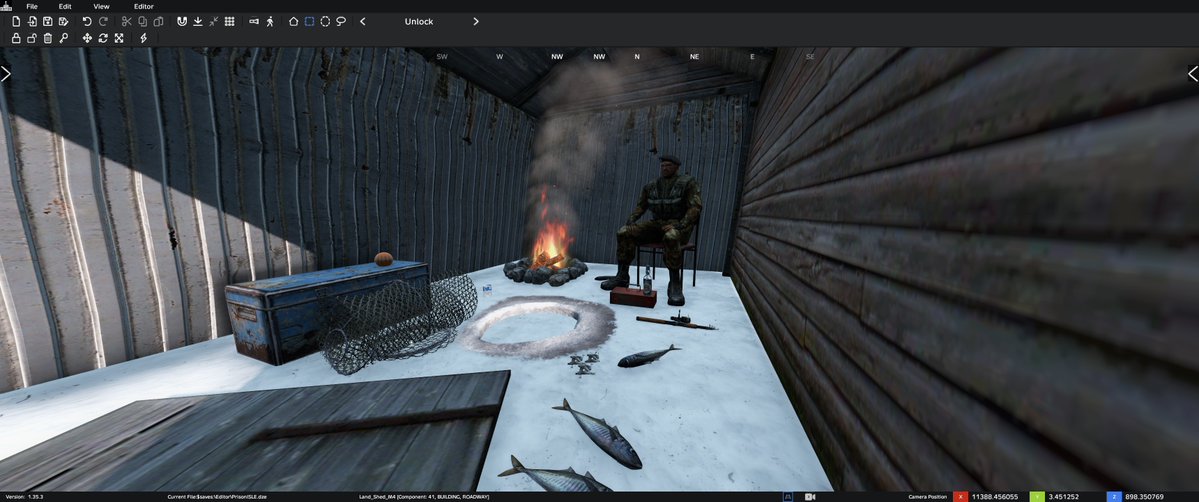Select the circle selection tool
This screenshot has width=1199, height=502.
click(325, 21)
